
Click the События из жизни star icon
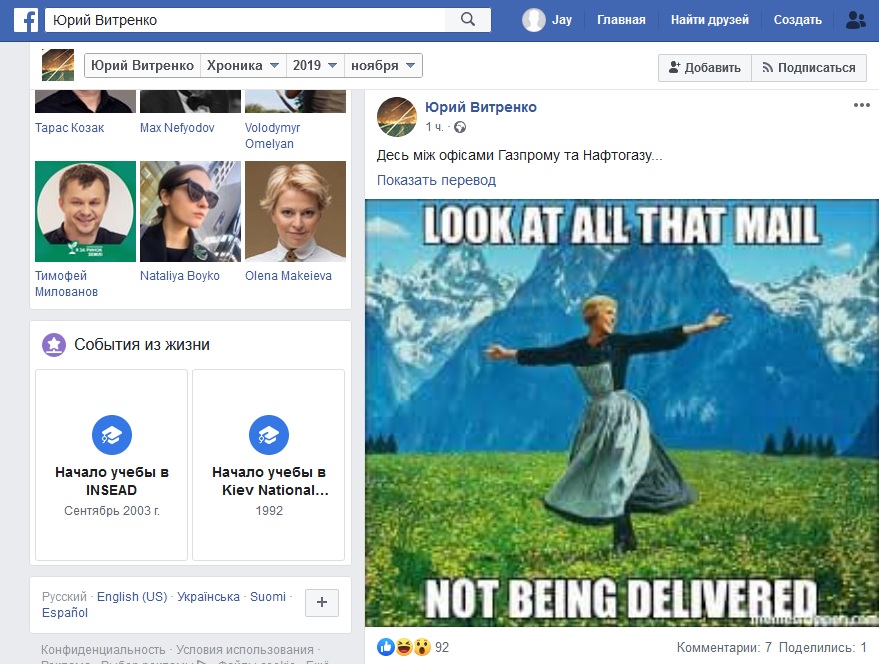click(54, 345)
